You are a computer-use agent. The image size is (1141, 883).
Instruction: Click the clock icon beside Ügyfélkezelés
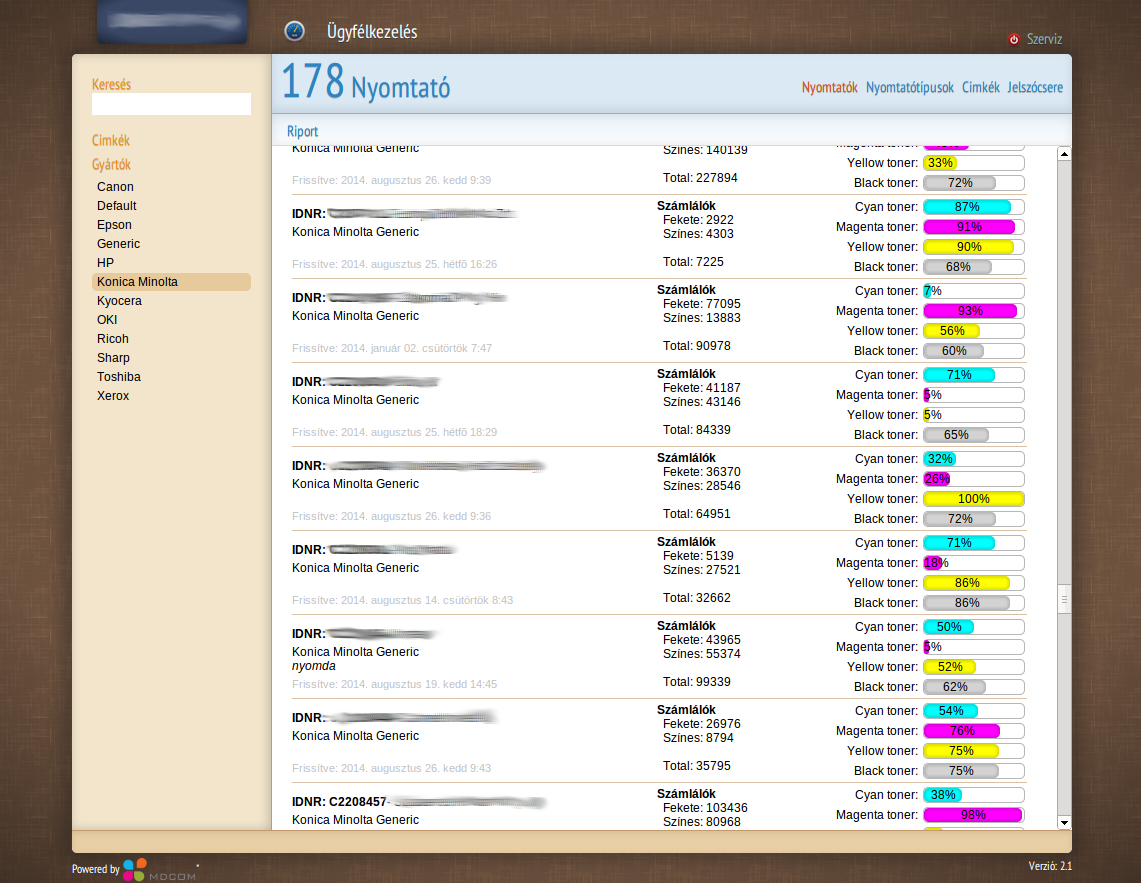(x=294, y=31)
